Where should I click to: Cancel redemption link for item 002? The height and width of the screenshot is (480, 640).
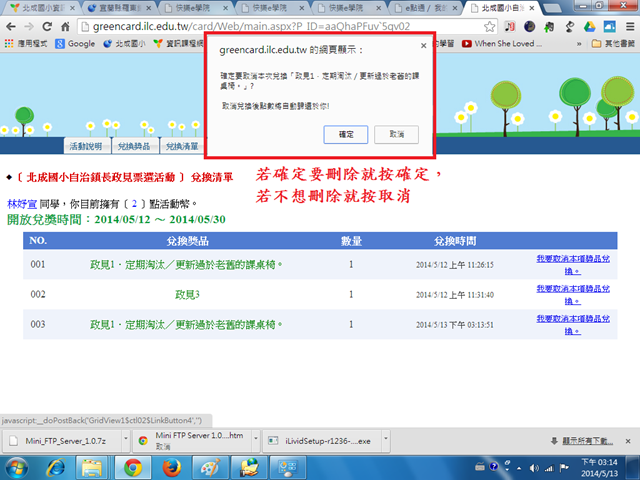tap(572, 294)
